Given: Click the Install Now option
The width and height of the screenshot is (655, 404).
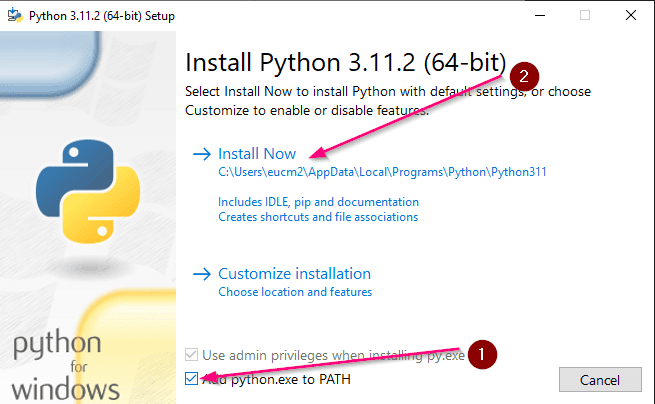Looking at the screenshot, I should [256, 154].
